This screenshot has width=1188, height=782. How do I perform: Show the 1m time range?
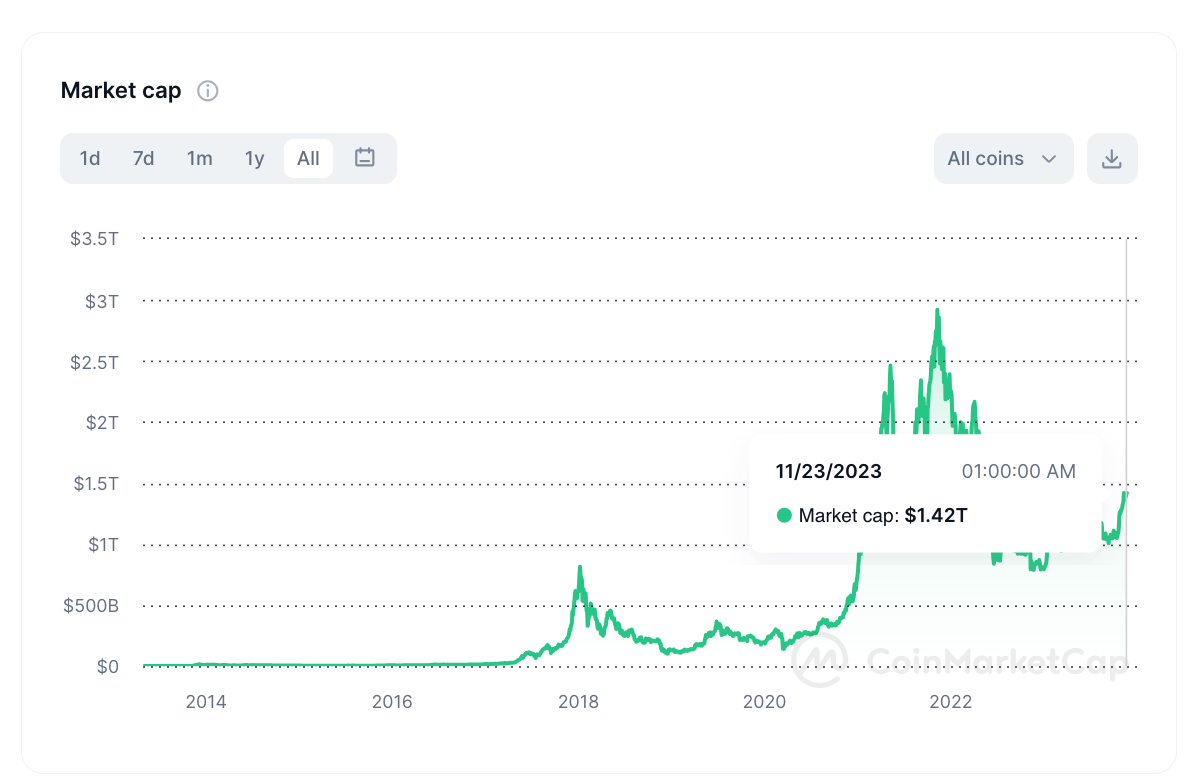click(200, 159)
